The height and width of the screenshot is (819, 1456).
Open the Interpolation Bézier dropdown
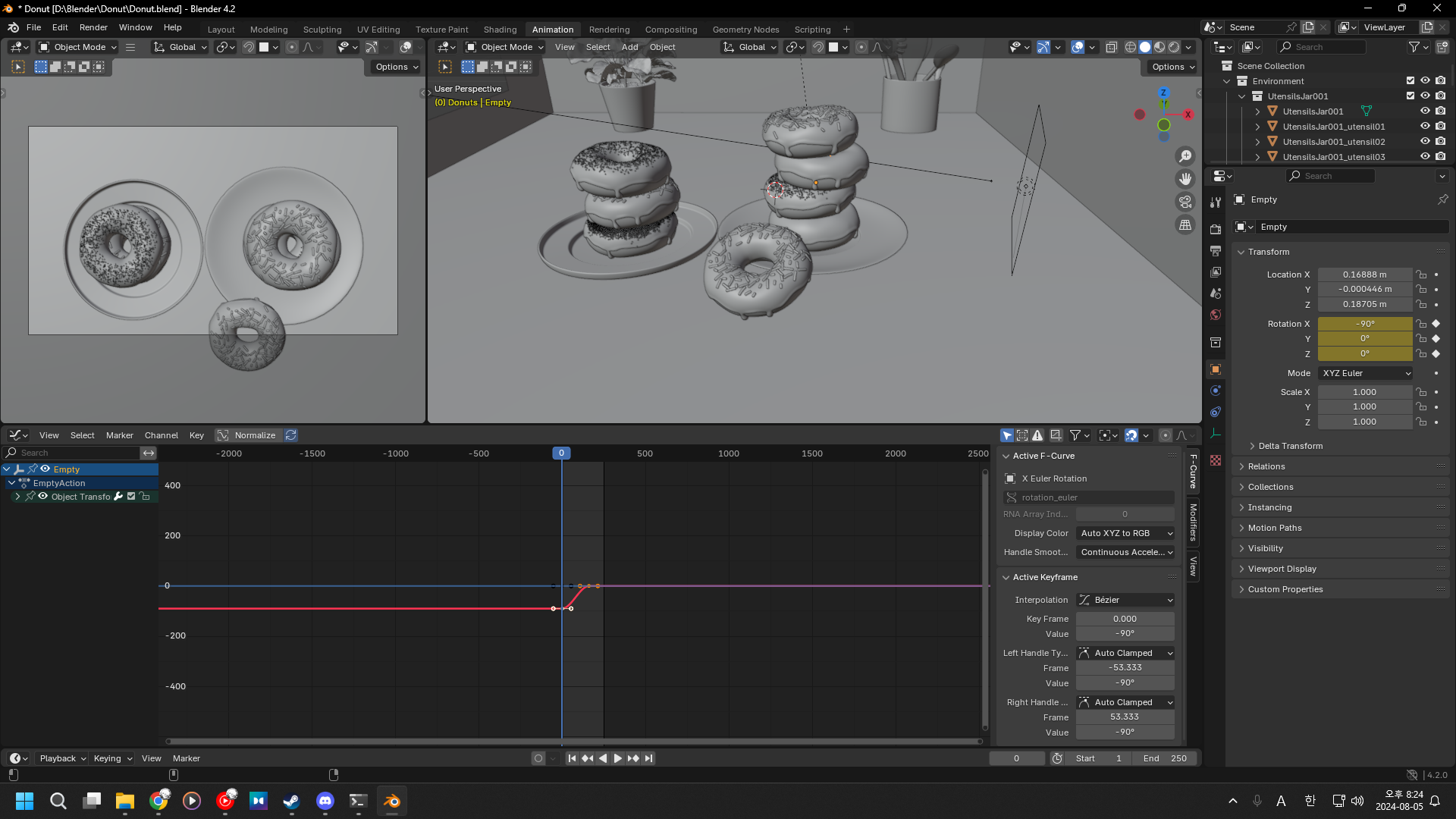(x=1125, y=600)
